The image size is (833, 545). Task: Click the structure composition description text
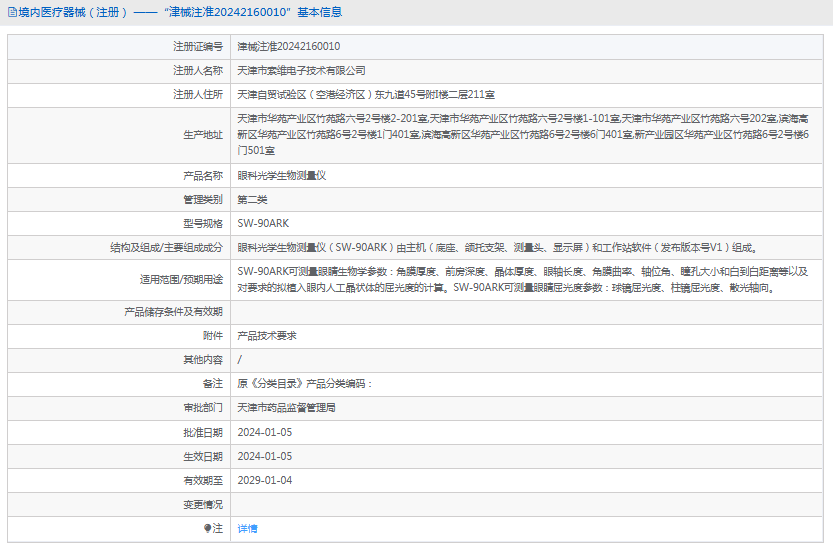[497, 248]
